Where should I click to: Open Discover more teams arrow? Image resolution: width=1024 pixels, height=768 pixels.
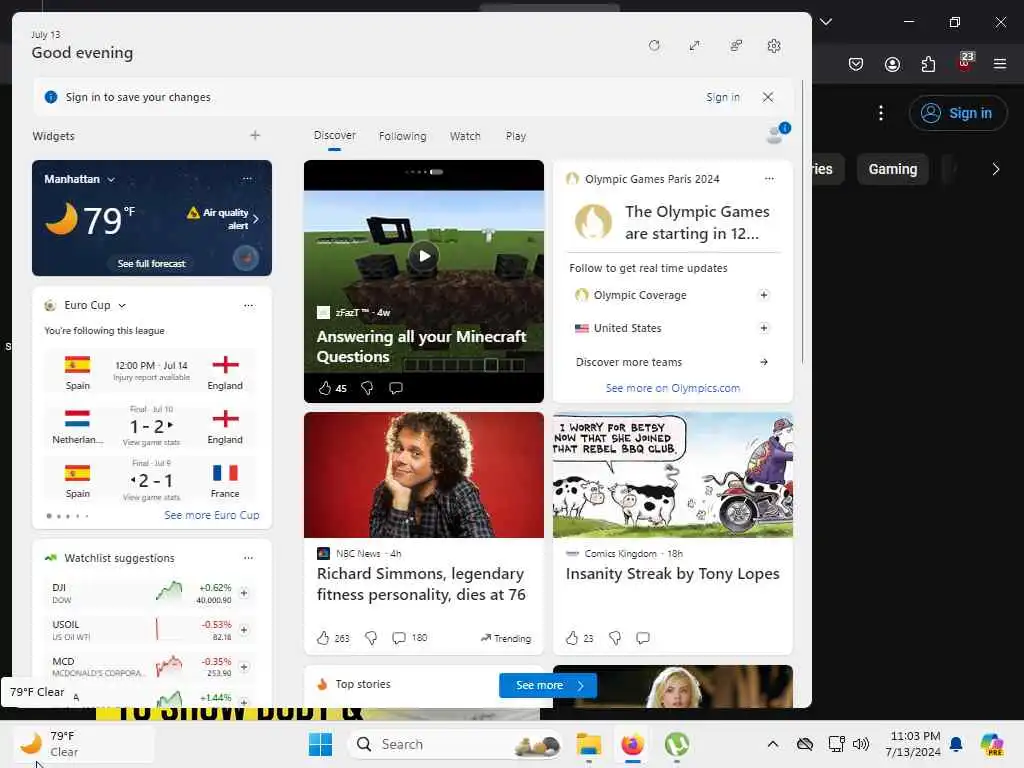click(x=763, y=362)
